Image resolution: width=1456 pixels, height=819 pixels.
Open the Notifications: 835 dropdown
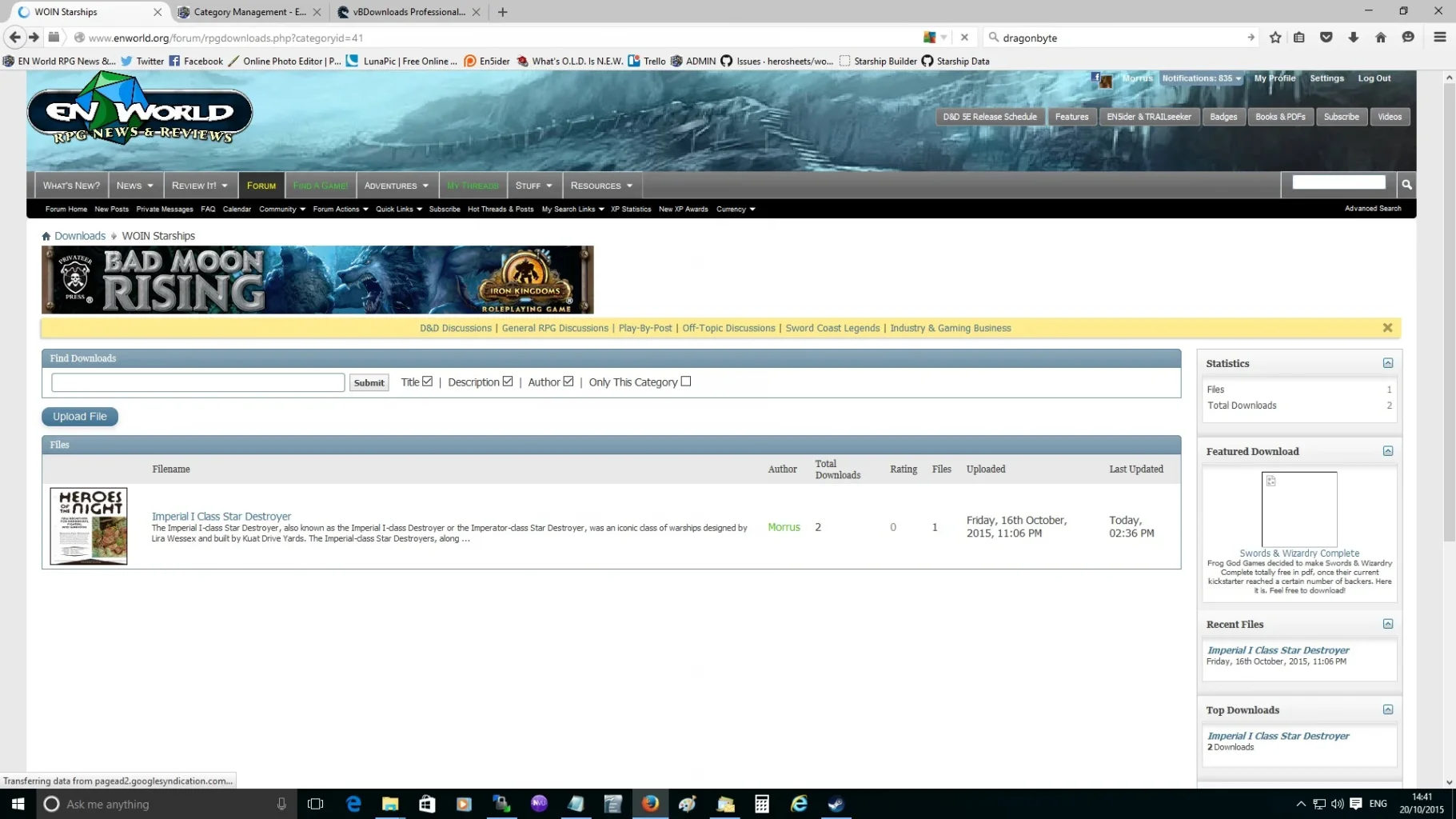click(x=1202, y=78)
